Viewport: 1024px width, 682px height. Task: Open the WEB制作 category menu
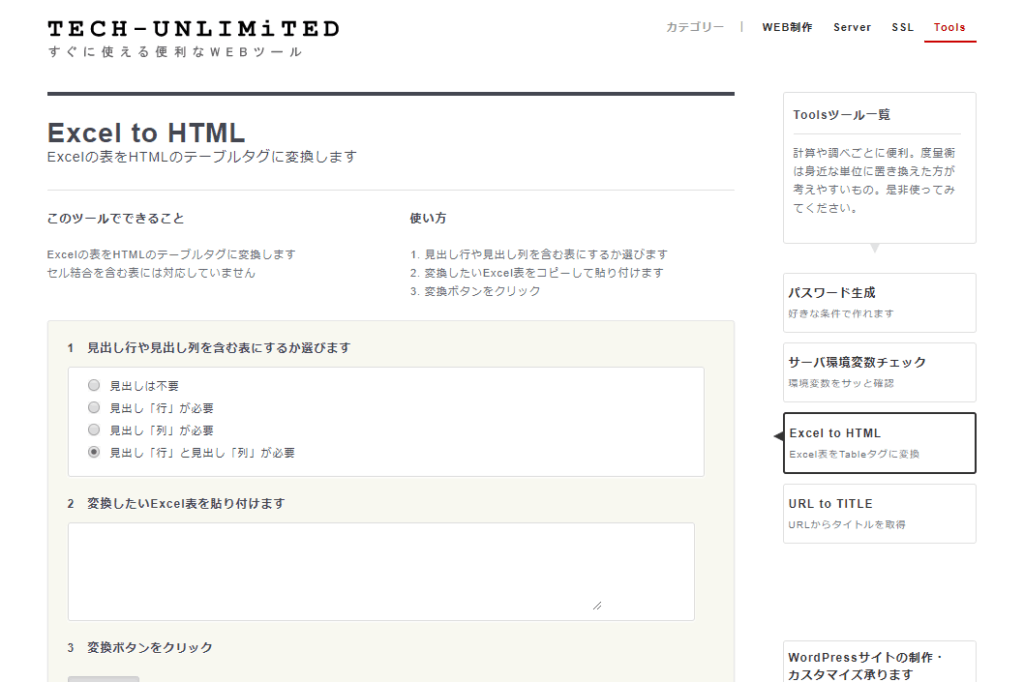tap(787, 27)
